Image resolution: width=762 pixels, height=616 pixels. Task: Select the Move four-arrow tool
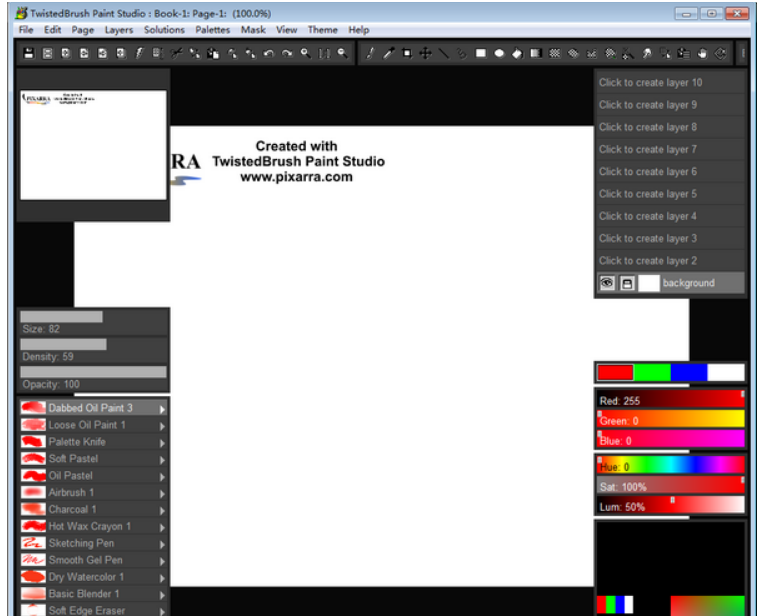point(425,53)
